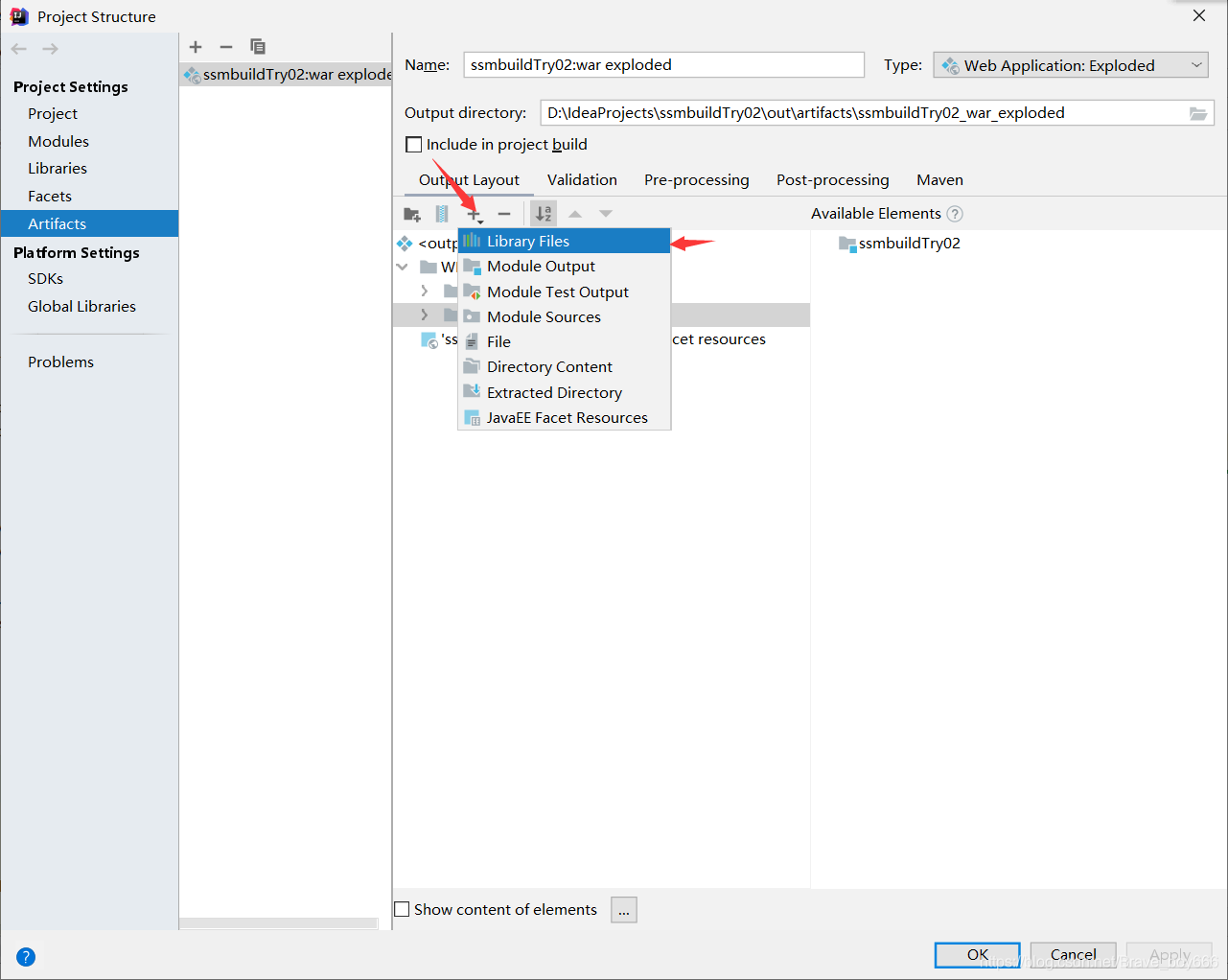
Task: Switch to the Maven tab
Action: [x=939, y=180]
